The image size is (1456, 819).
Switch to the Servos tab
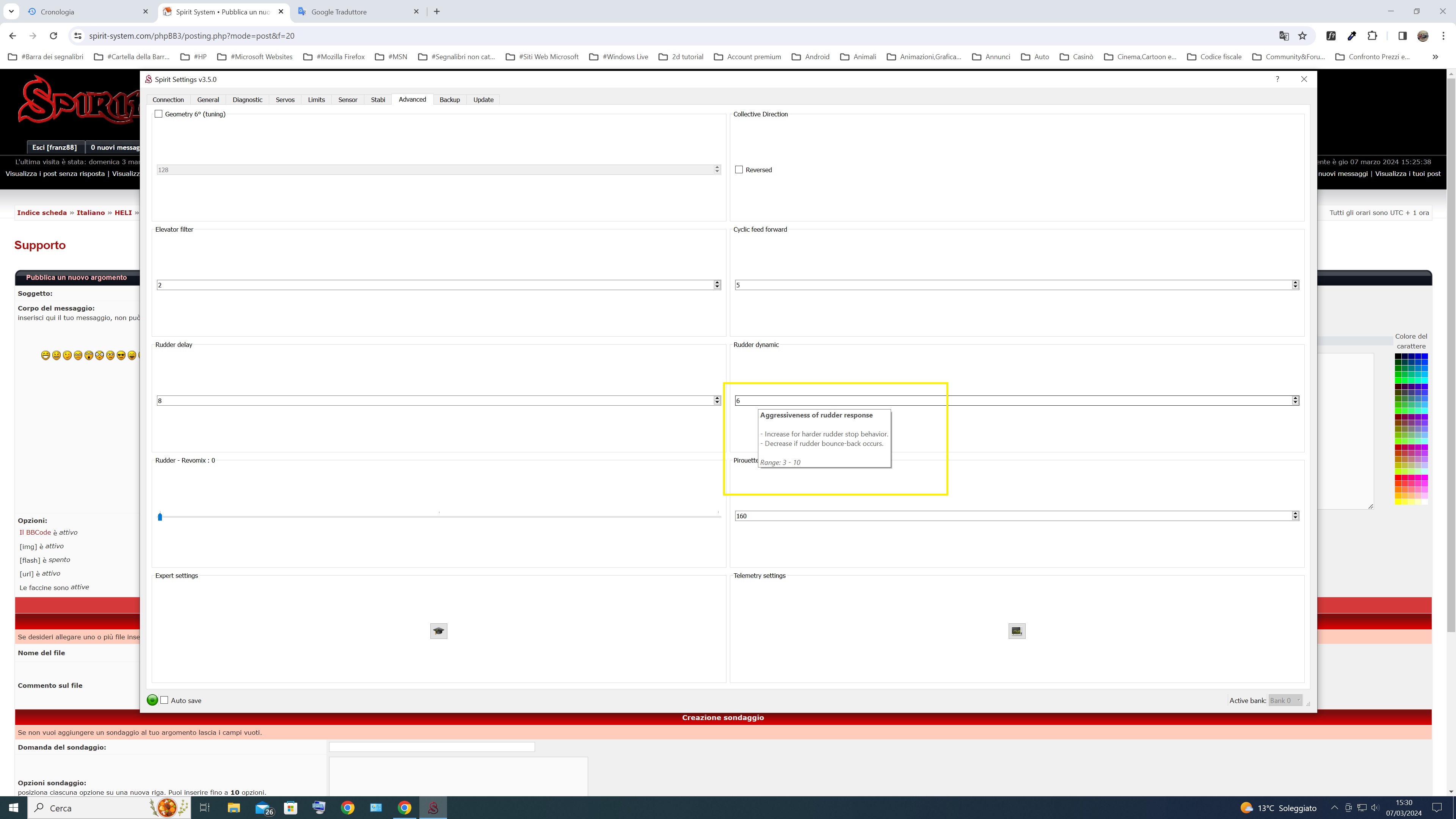point(285,99)
